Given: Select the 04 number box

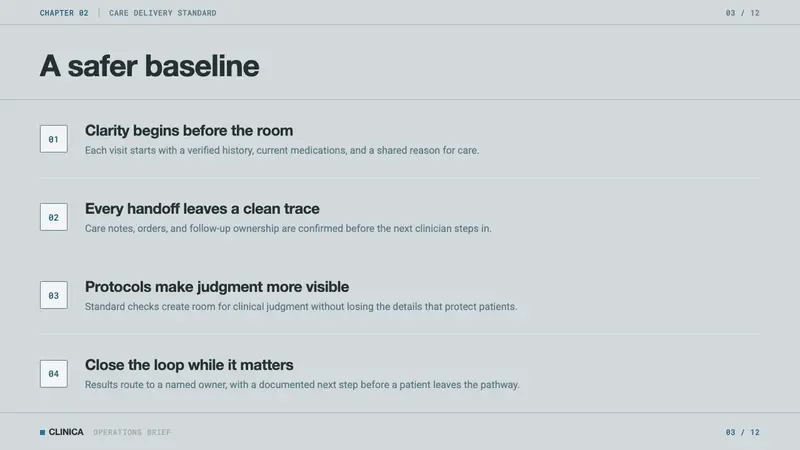Looking at the screenshot, I should (54, 373).
